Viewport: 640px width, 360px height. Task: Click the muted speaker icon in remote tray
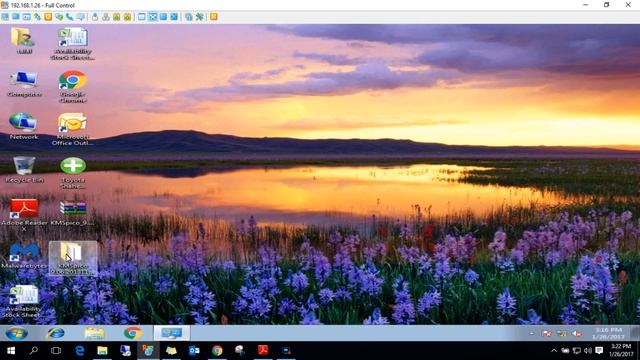[x=577, y=333]
